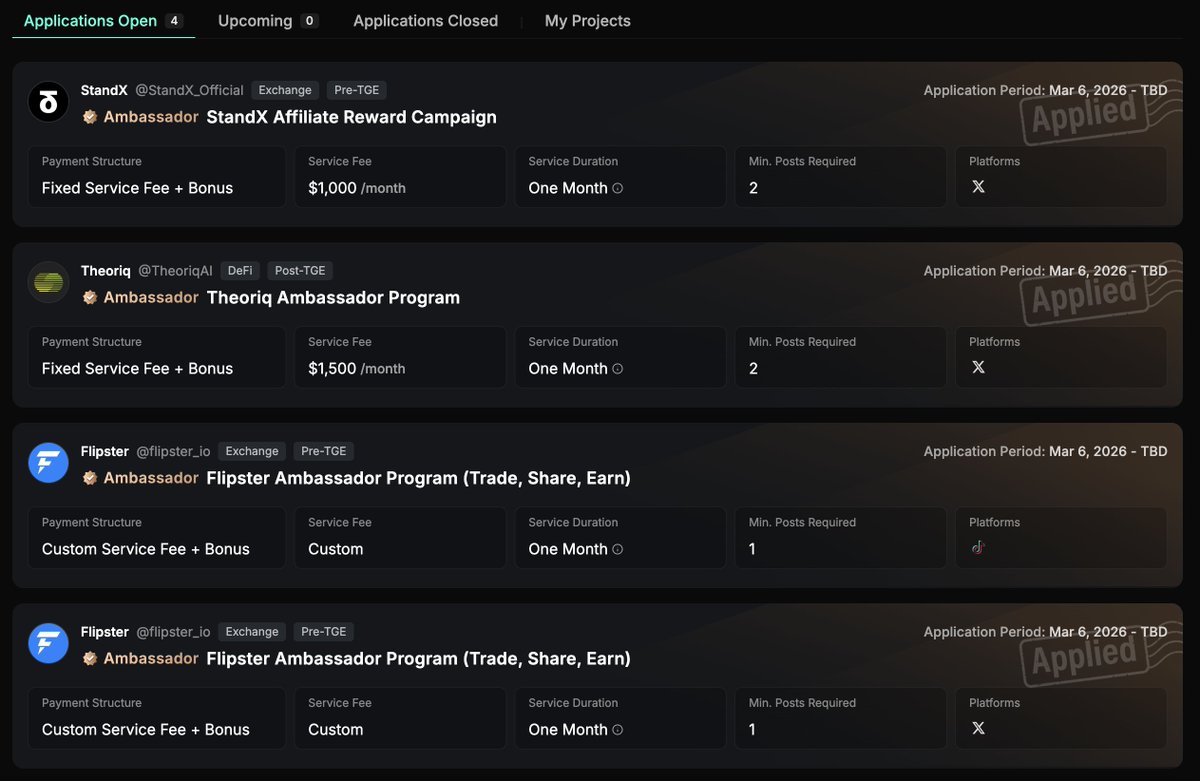Select Theoriq Fixed Service Fee + Bonus text
Screen dimensions: 1200x781
tap(137, 368)
